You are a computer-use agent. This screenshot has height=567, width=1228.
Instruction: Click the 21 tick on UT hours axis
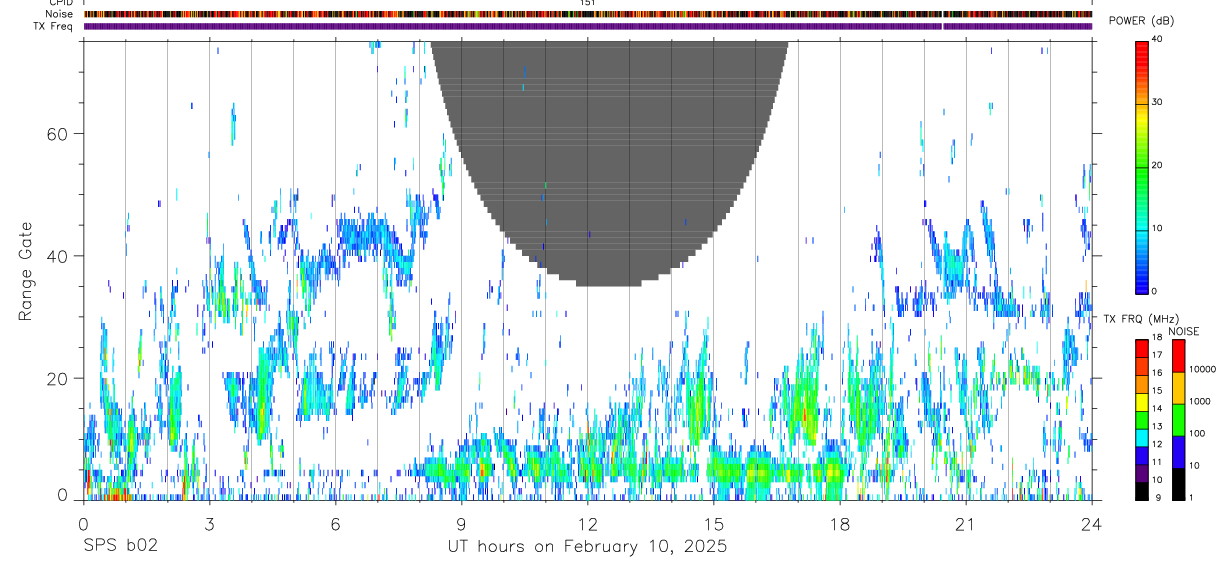click(x=965, y=523)
